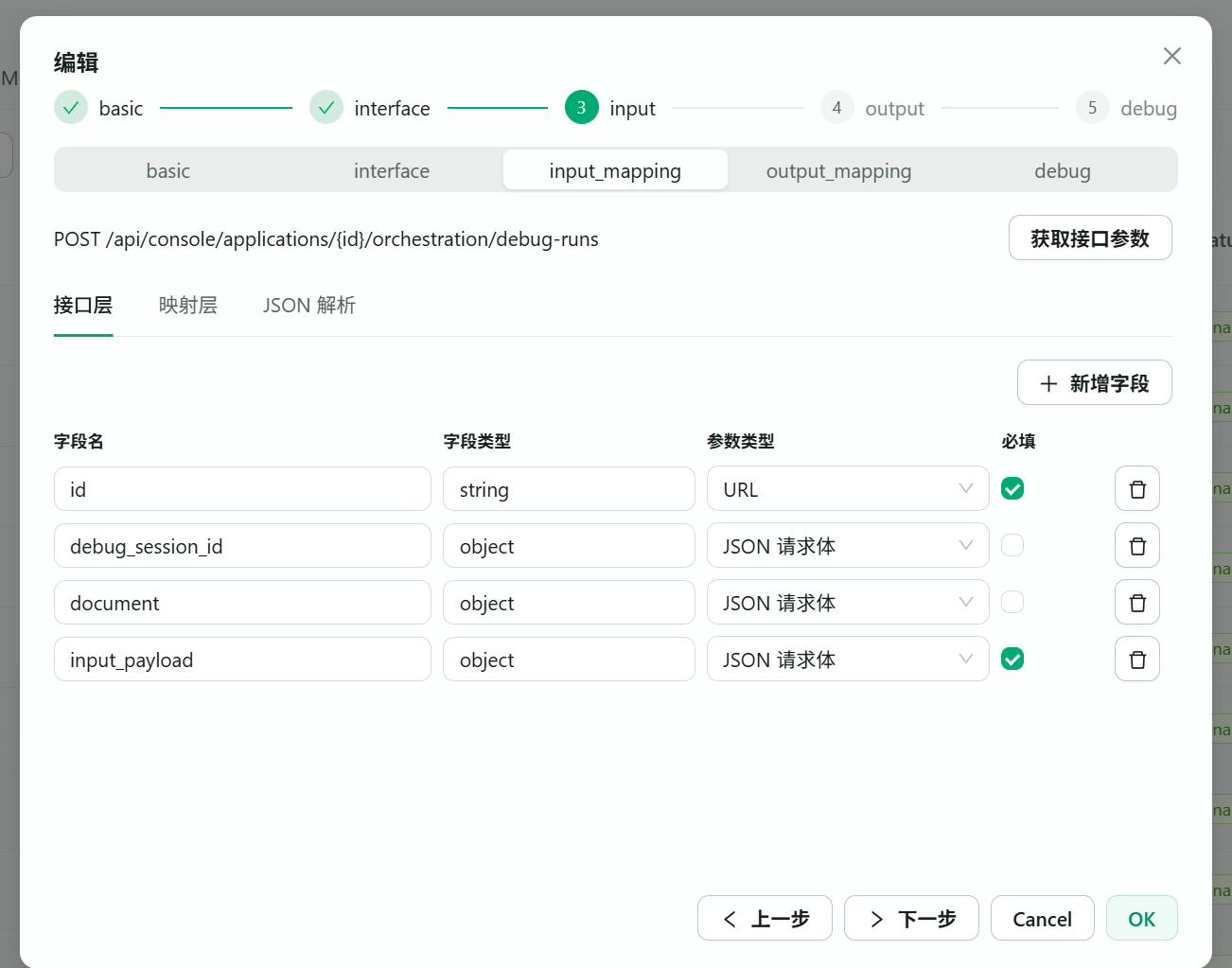
Task: Edit field type of input_payload row
Action: point(569,660)
